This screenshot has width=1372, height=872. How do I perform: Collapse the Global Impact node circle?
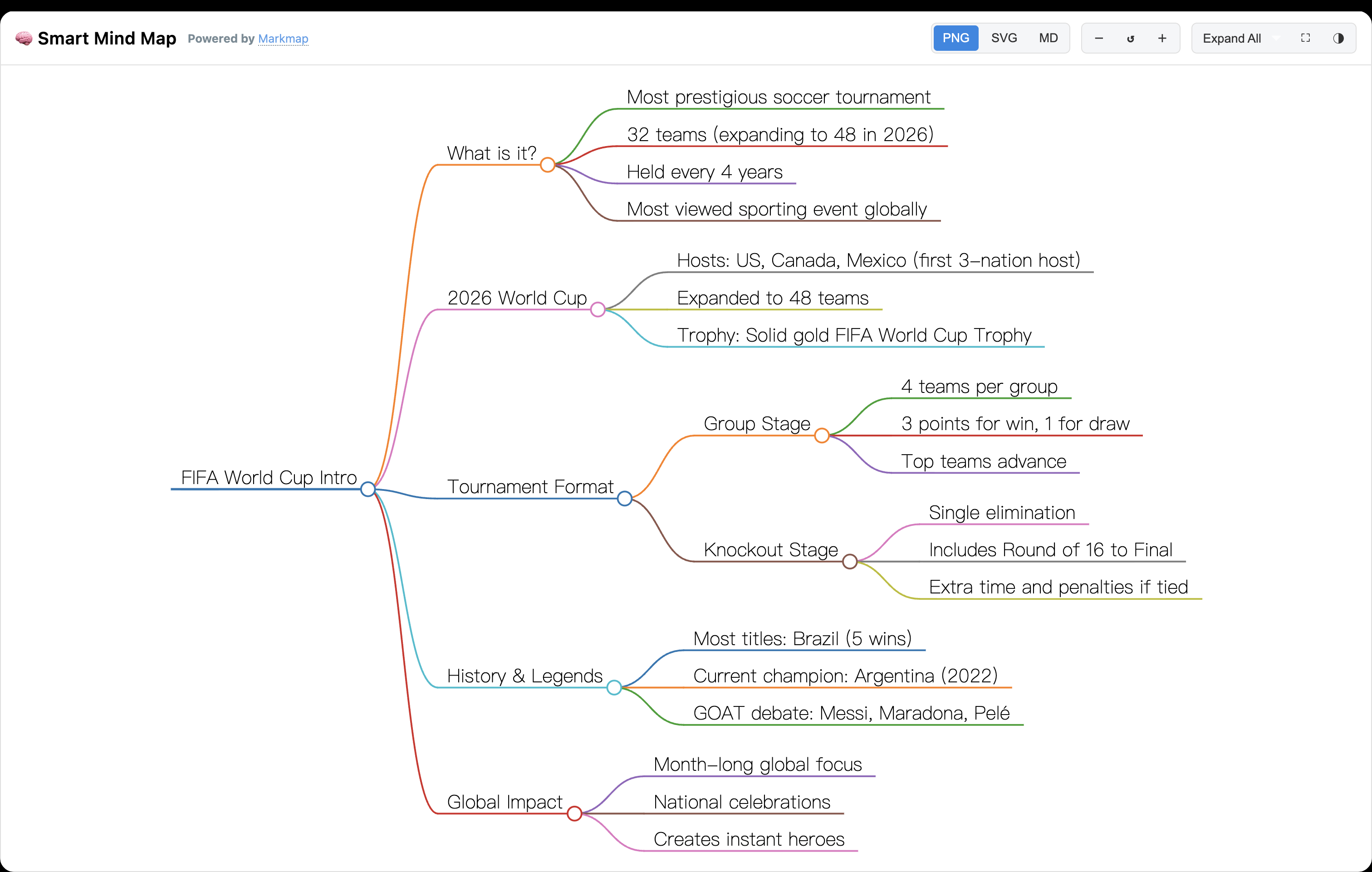pos(575,813)
